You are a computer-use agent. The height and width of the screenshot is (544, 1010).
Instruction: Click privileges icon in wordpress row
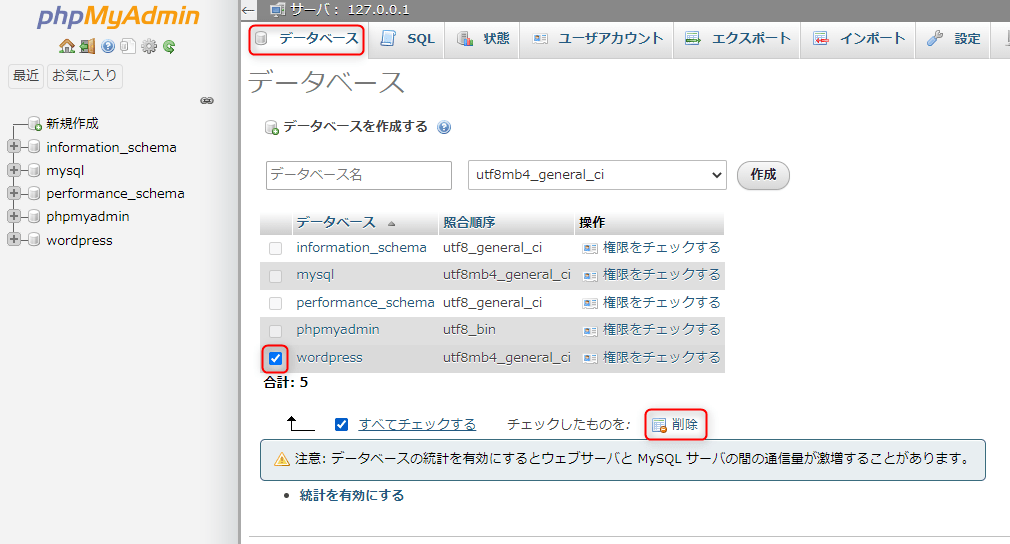pos(589,358)
